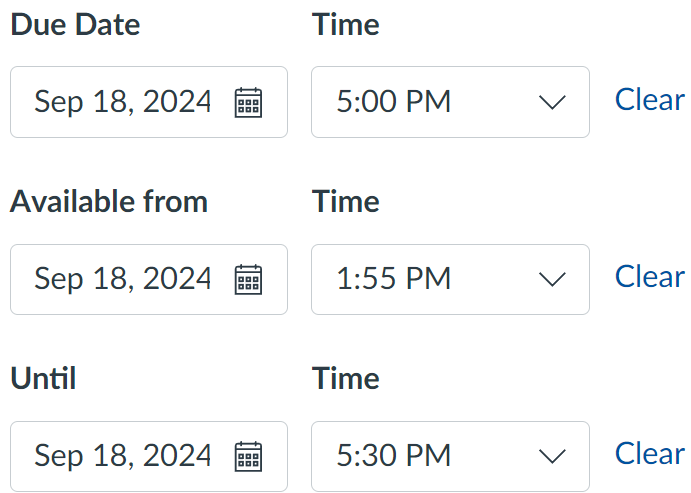
Task: Click the 5:30 PM time text
Action: 394,456
